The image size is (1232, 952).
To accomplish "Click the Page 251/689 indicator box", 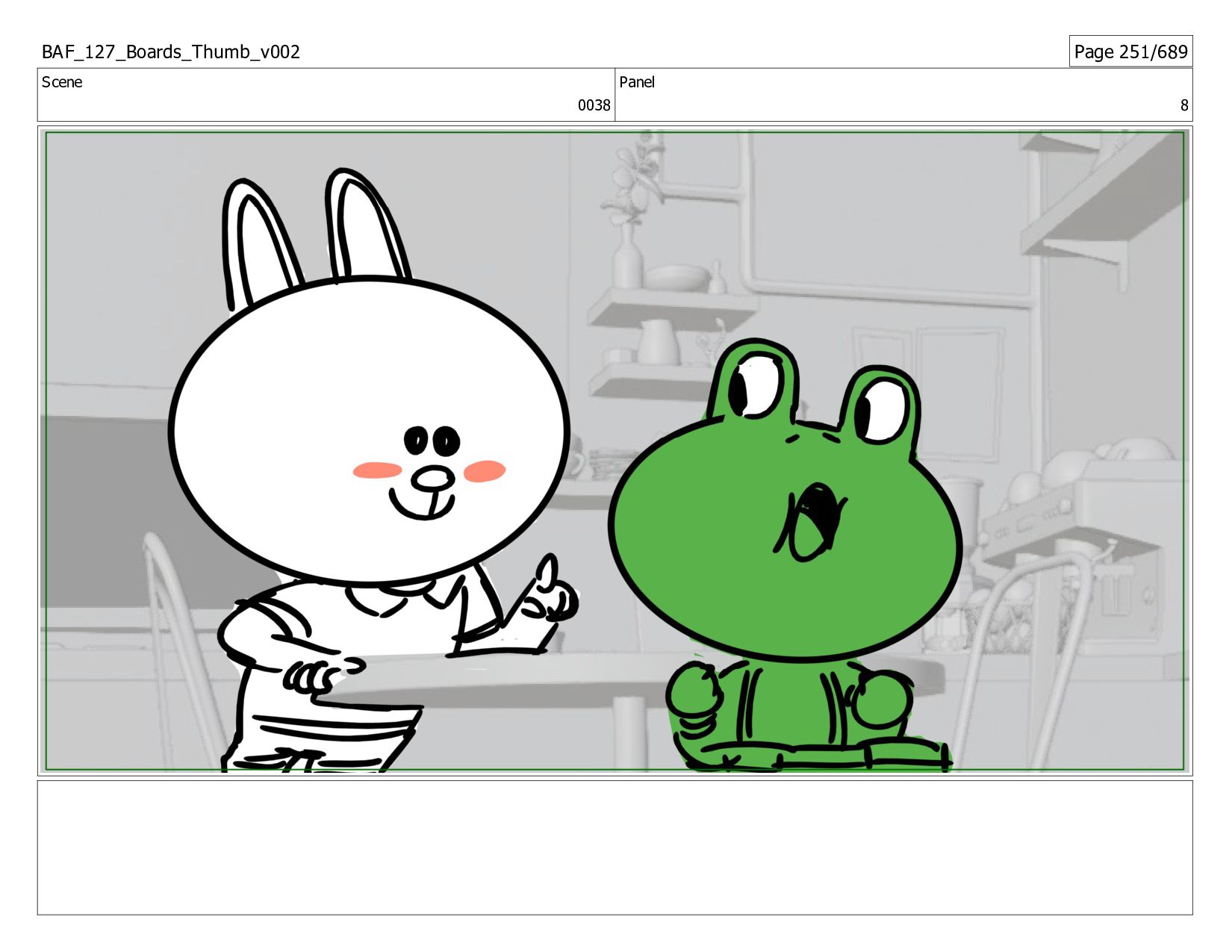I will (x=1130, y=52).
